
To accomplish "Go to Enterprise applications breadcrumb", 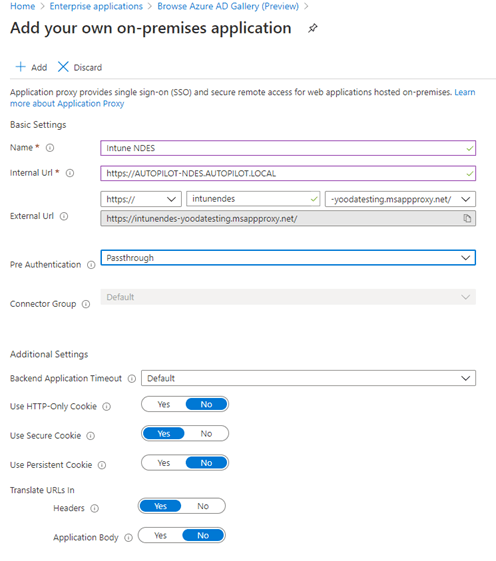I will [96, 6].
